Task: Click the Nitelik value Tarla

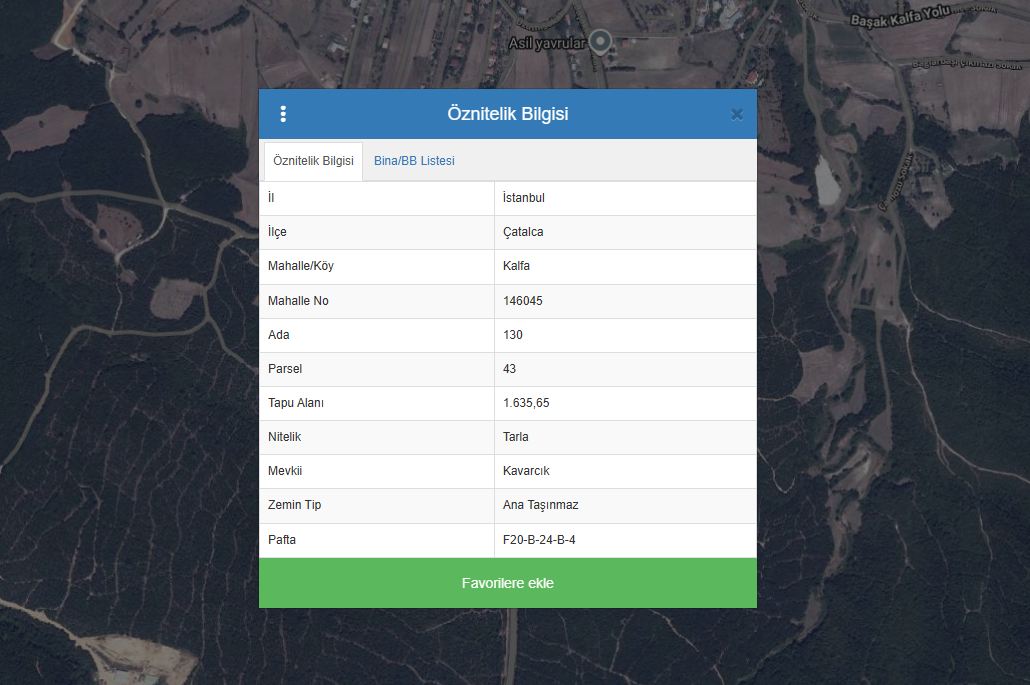Action: 516,437
